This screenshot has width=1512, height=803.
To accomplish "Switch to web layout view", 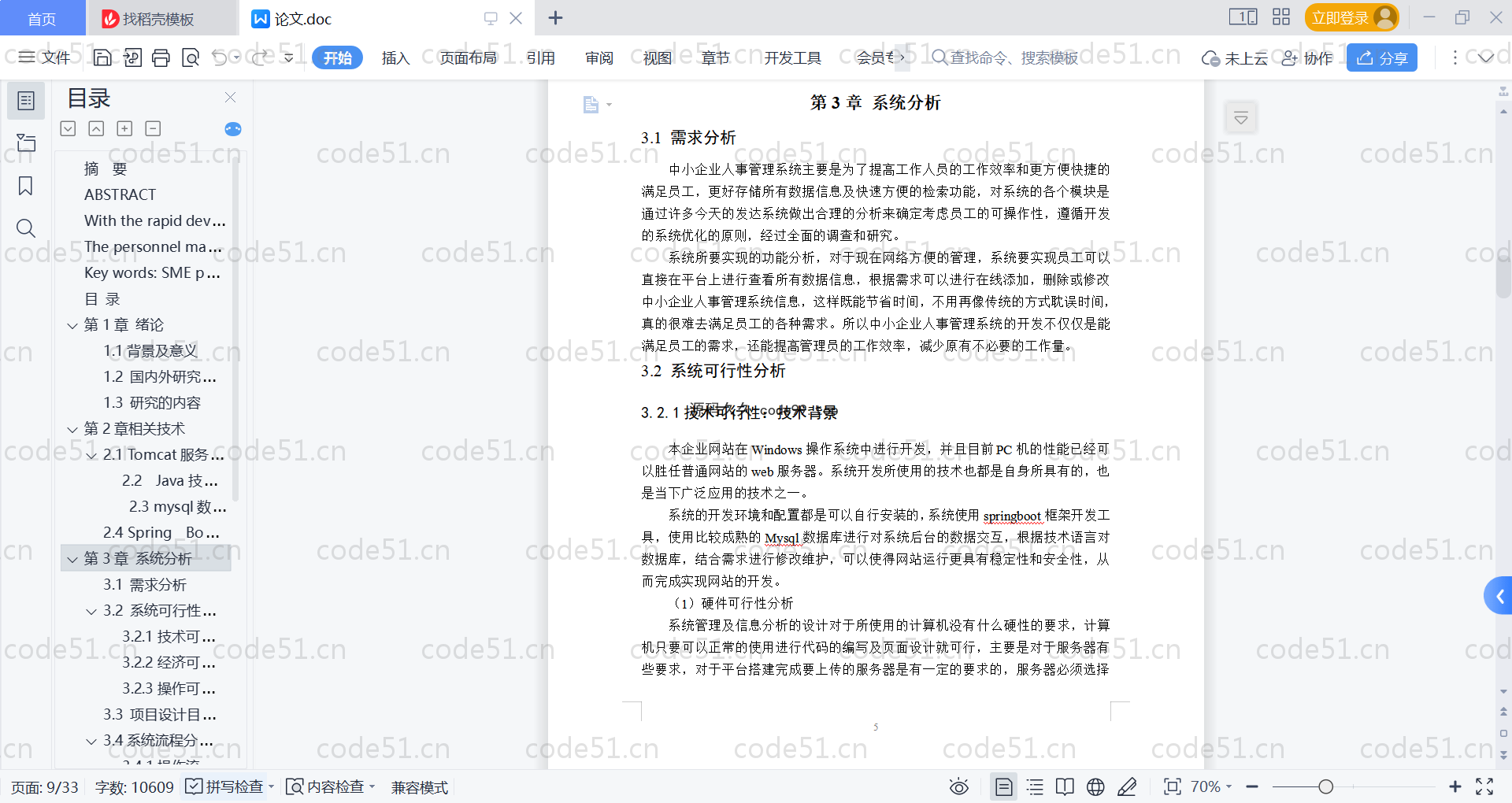I will (1095, 786).
